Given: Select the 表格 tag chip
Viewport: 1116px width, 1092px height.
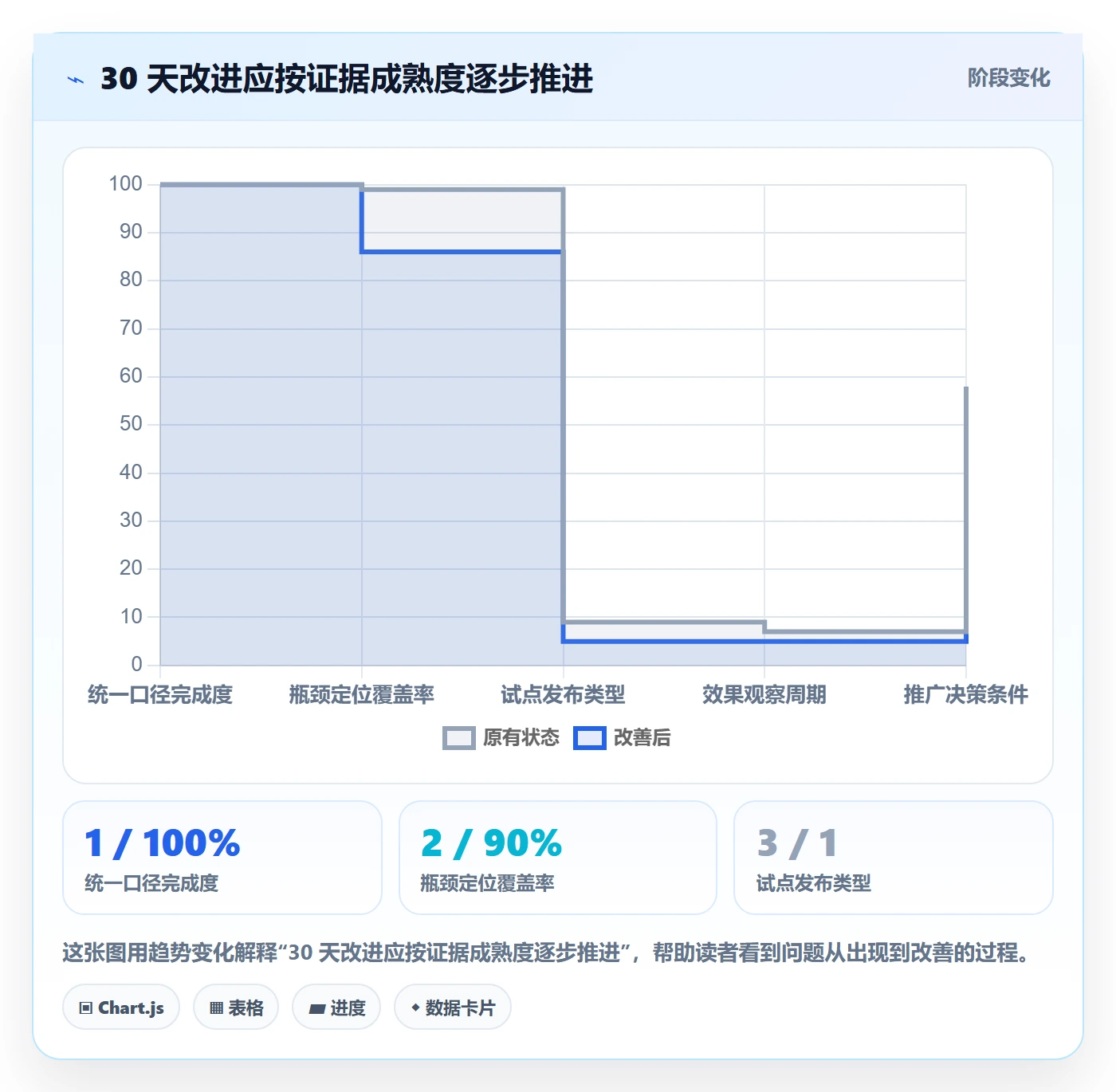Looking at the screenshot, I should coord(236,1008).
